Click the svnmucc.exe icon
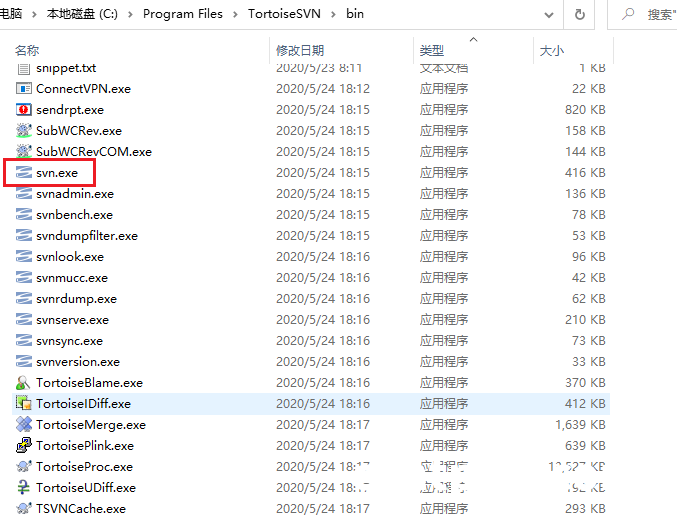 click(24, 278)
